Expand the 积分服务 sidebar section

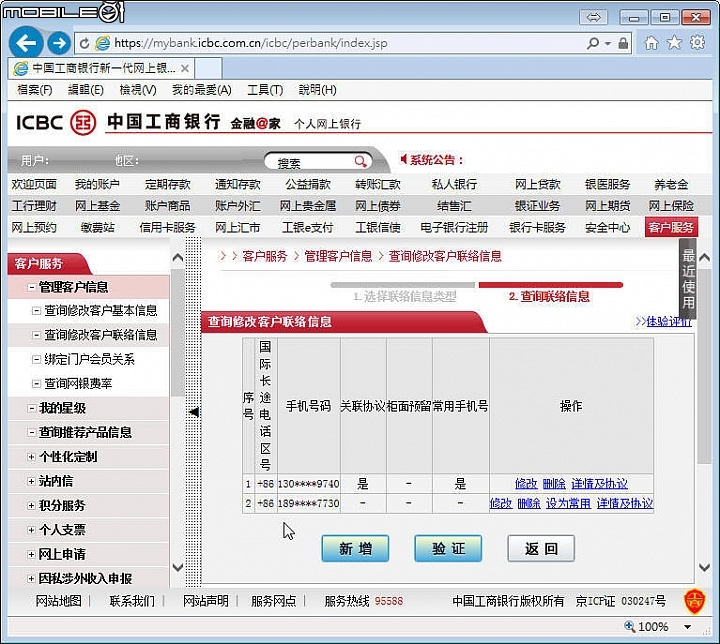click(31, 505)
